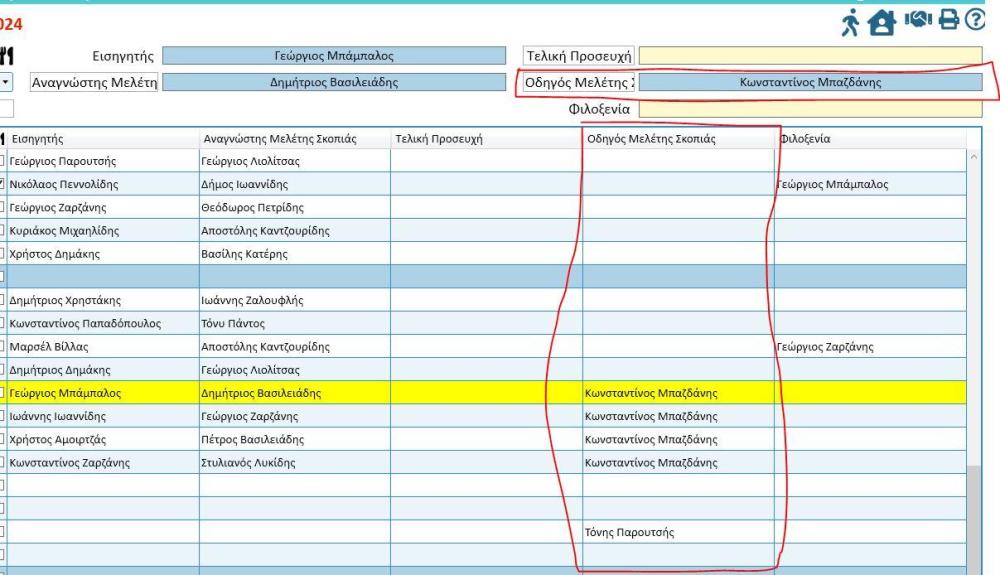This screenshot has width=1000, height=575.
Task: Tick checkbox beside Χρήστος Δημάκης
Action: pos(3,254)
